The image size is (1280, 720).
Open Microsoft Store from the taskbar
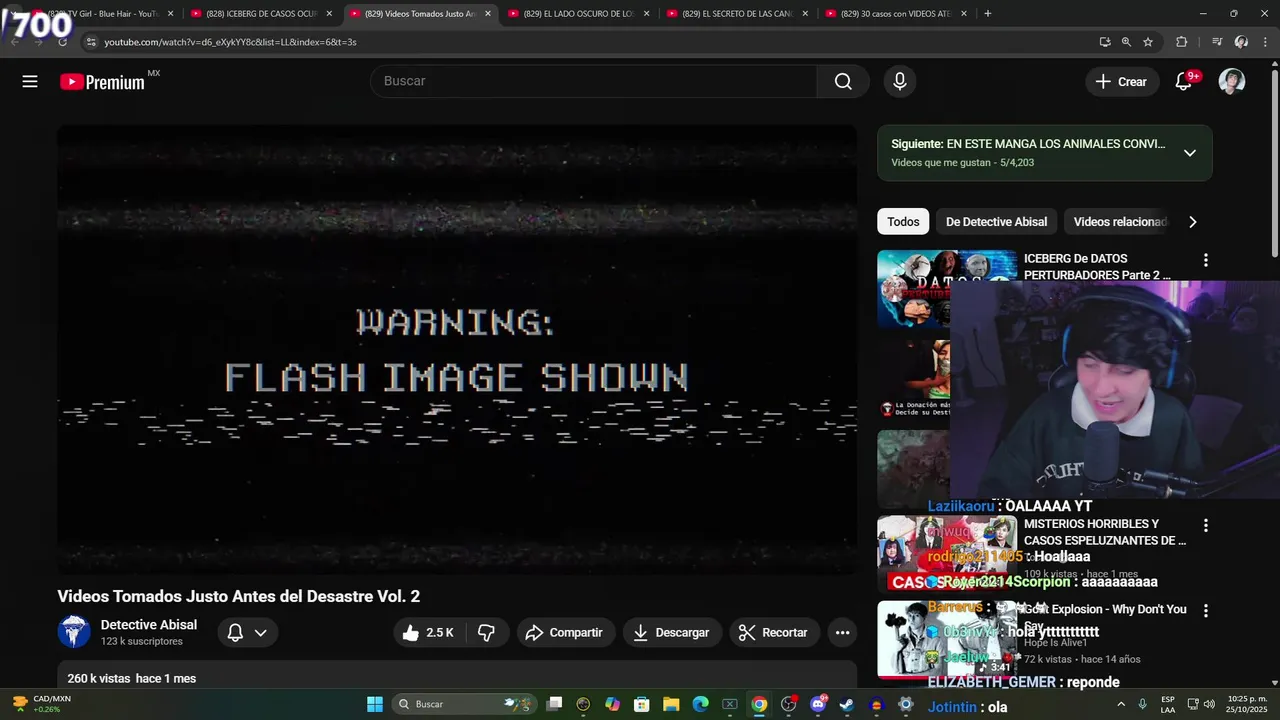642,704
